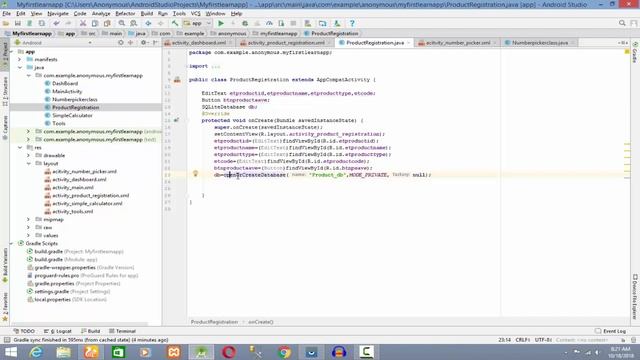Image resolution: width=640 pixels, height=360 pixels.
Task: Open Opera browser from taskbar
Action: coord(229,352)
